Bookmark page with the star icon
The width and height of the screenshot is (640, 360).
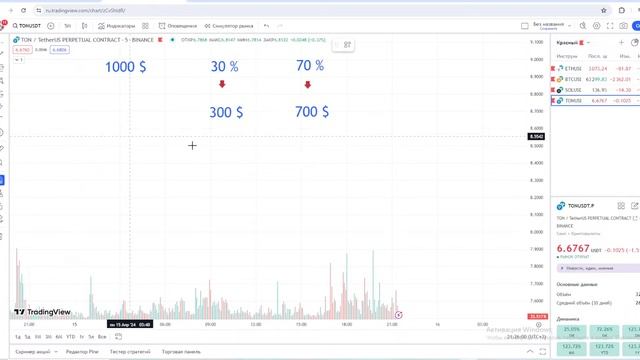pos(604,10)
